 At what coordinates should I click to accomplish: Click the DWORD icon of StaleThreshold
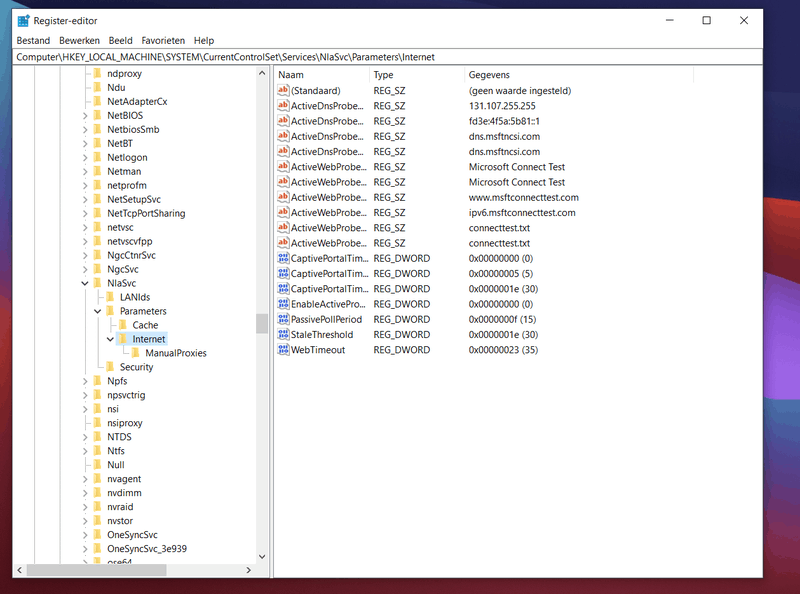[x=283, y=334]
